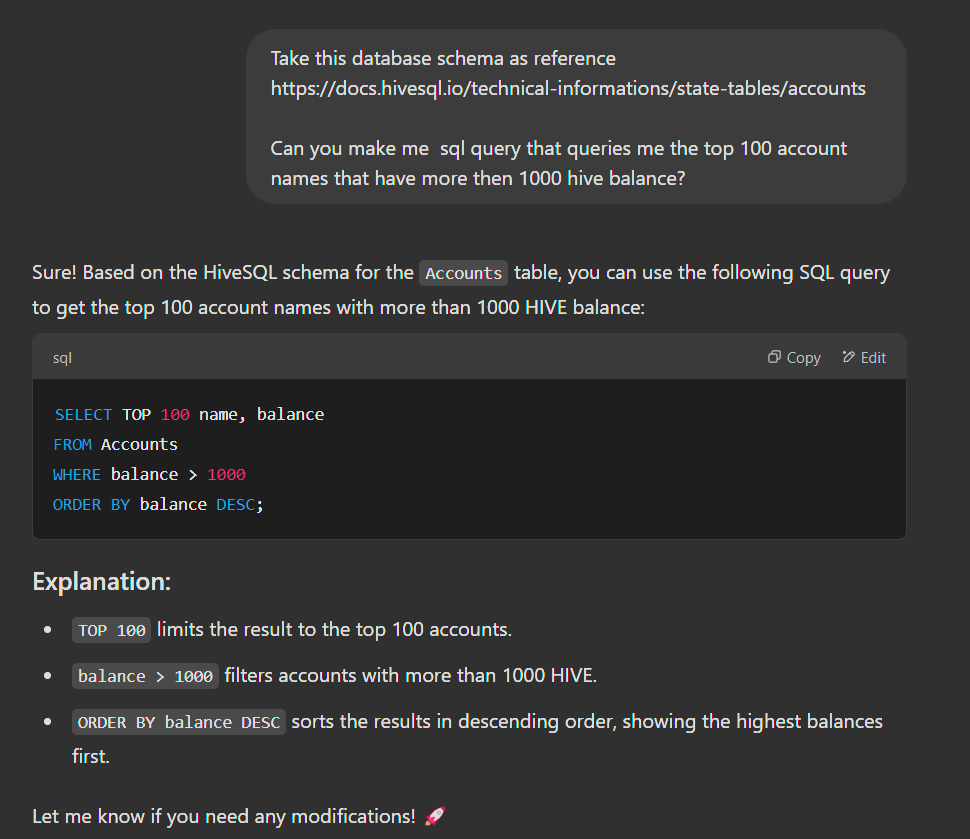Click the rocket emoji after the closing message

(x=435, y=816)
